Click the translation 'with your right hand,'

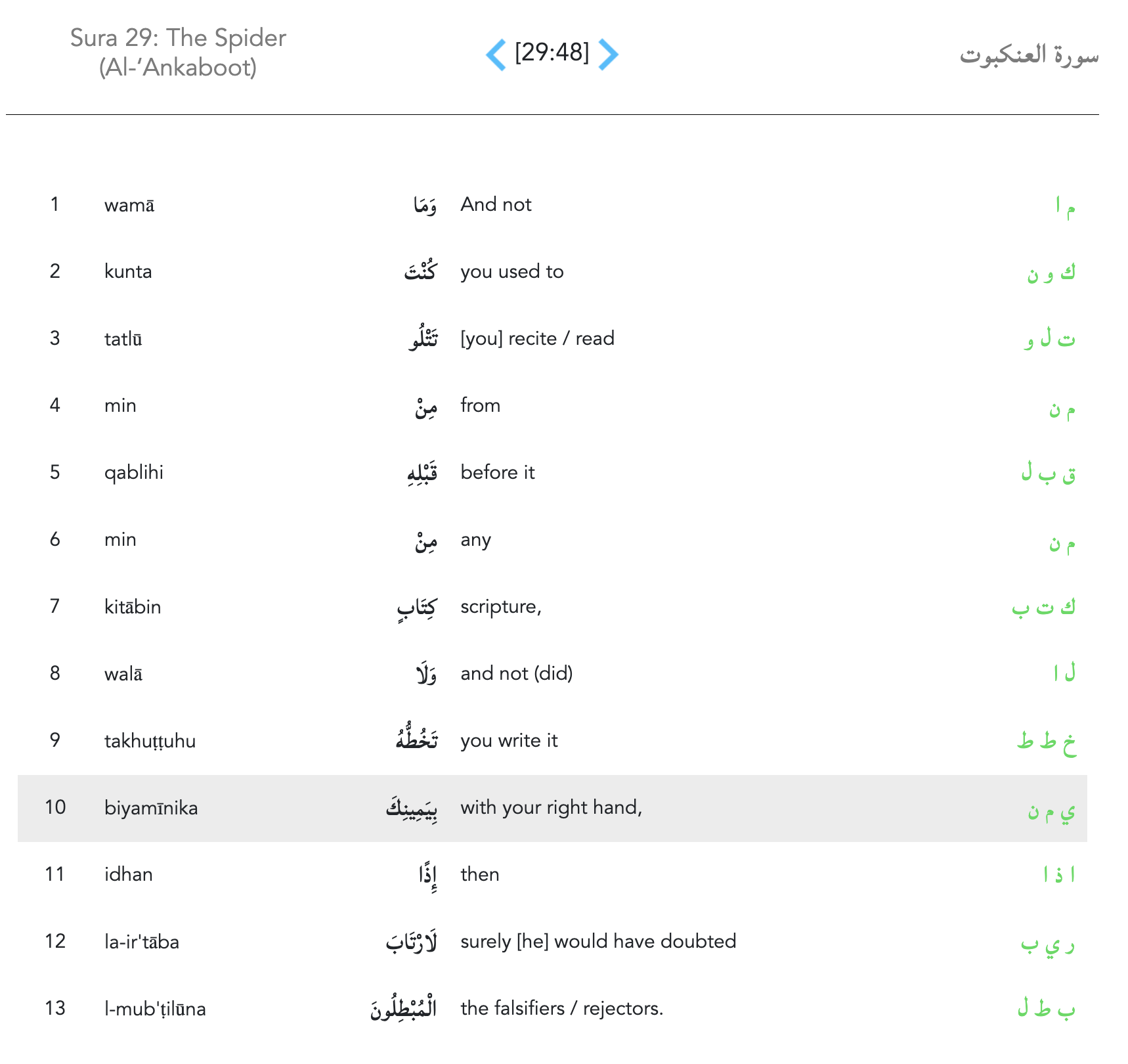click(x=551, y=808)
